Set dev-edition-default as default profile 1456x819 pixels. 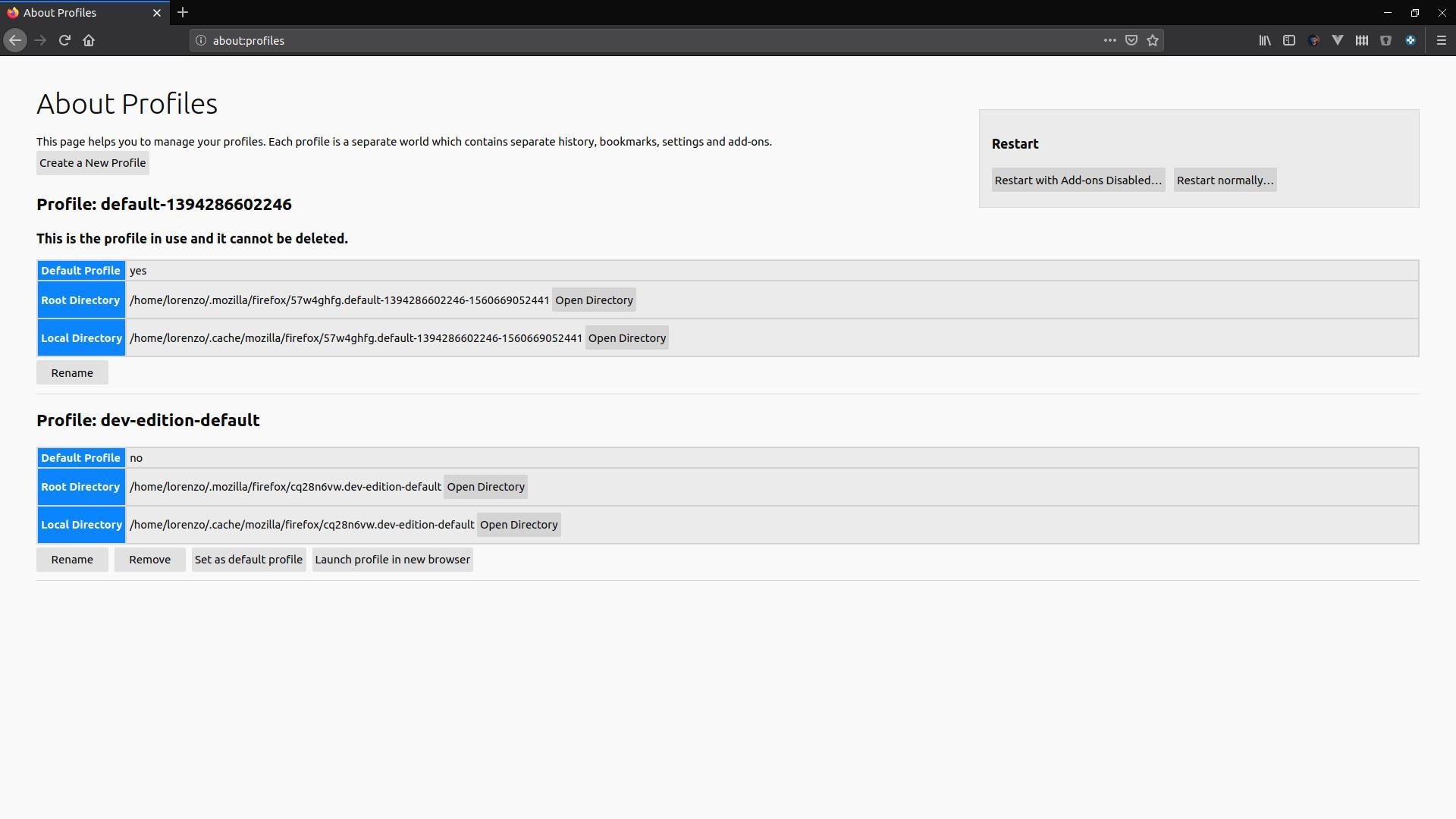[x=248, y=560]
